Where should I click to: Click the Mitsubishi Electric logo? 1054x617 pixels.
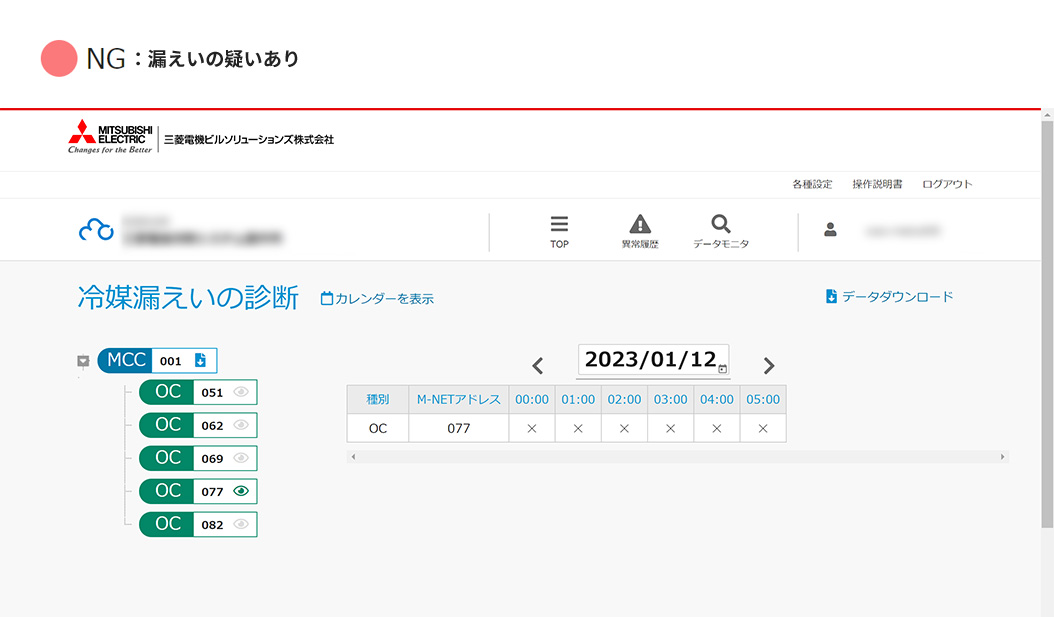click(x=110, y=138)
